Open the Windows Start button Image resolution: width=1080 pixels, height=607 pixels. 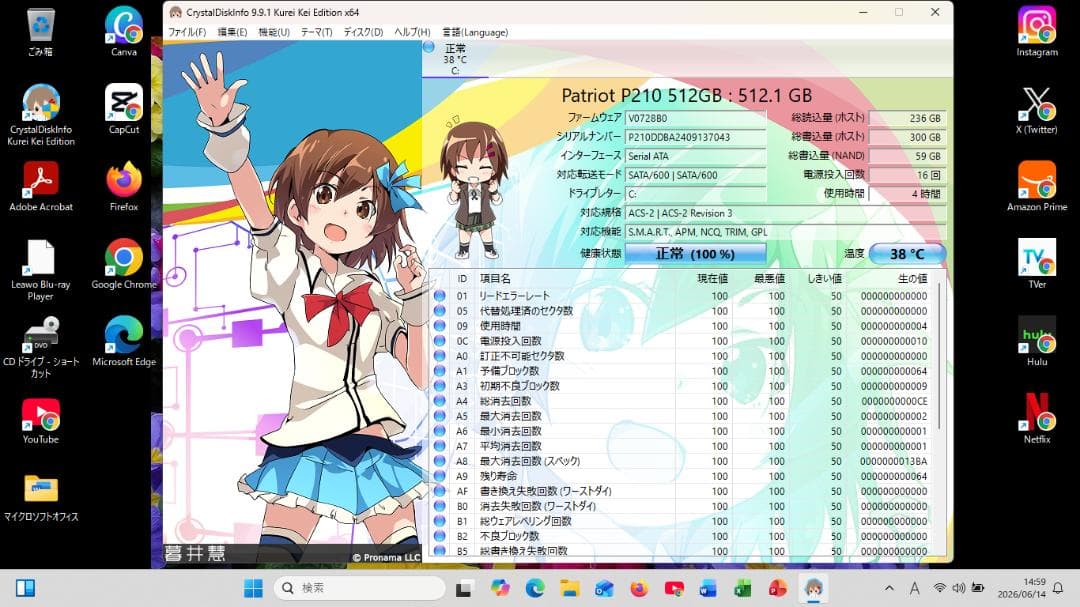pos(253,588)
